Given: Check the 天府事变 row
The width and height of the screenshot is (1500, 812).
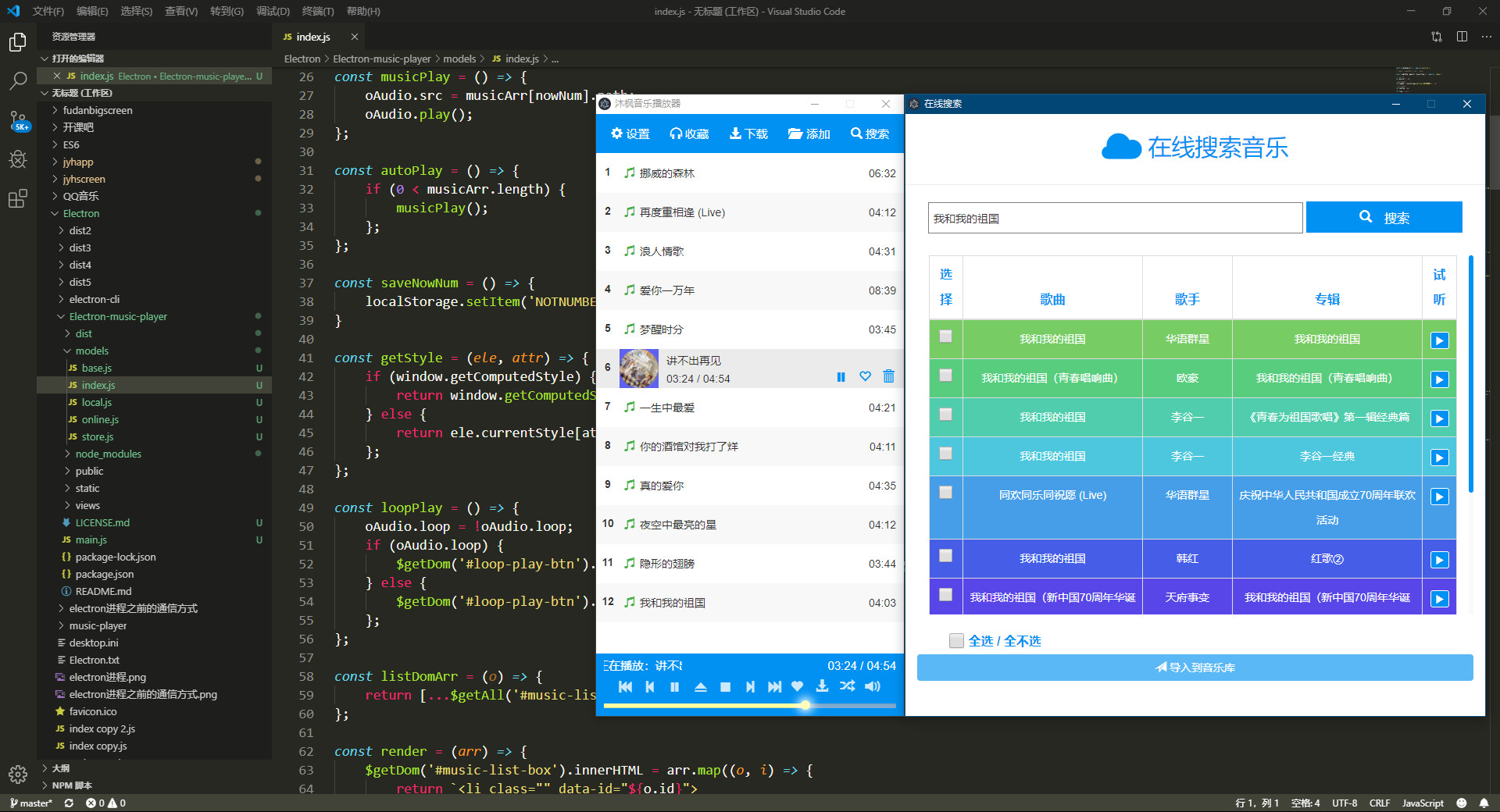Looking at the screenshot, I should coord(945,595).
